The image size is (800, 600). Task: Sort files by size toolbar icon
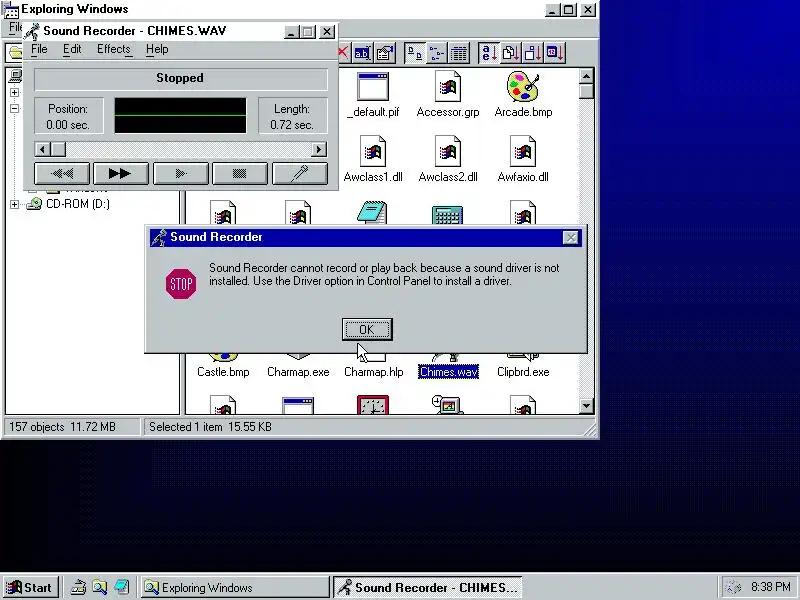pyautogui.click(x=533, y=53)
